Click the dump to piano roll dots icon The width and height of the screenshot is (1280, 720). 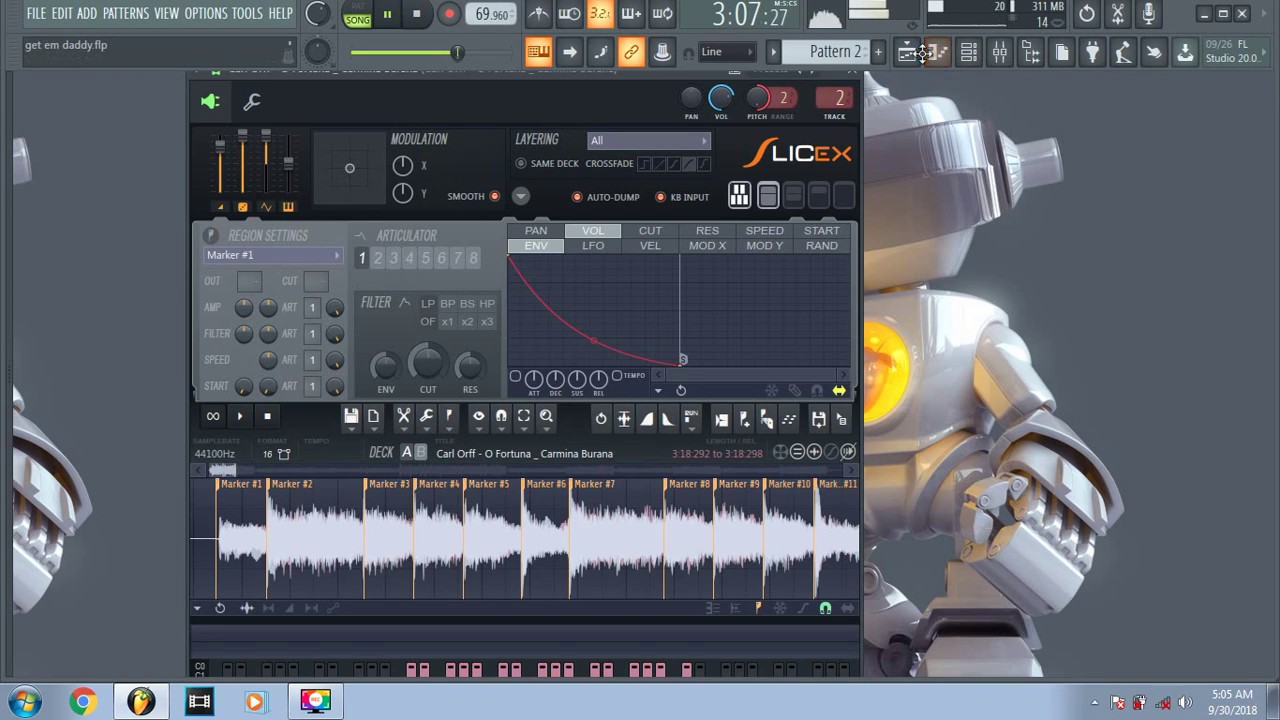[789, 419]
